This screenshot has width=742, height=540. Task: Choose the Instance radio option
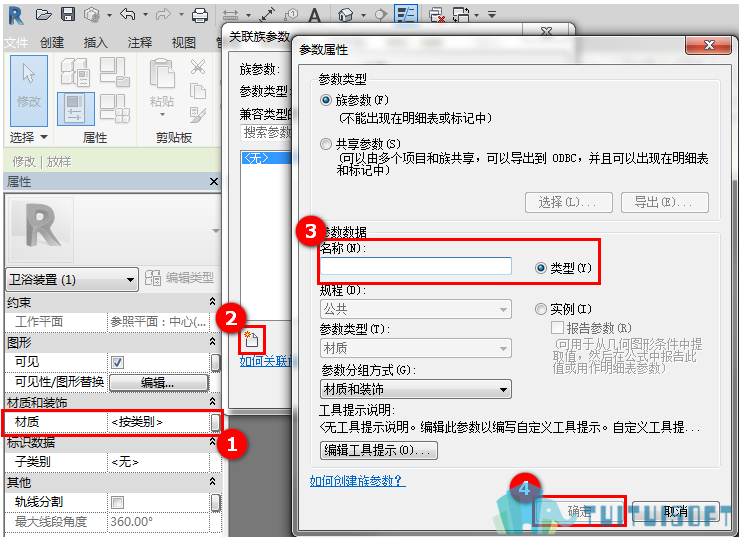click(x=540, y=310)
